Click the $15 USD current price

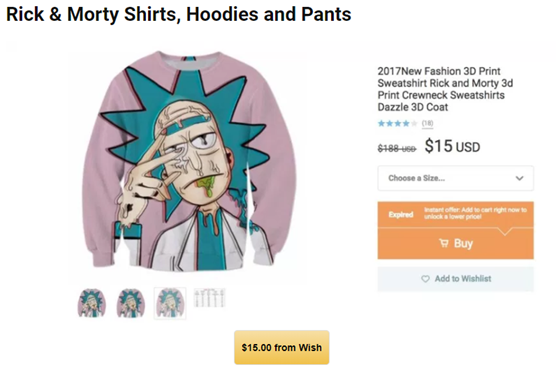click(x=452, y=146)
